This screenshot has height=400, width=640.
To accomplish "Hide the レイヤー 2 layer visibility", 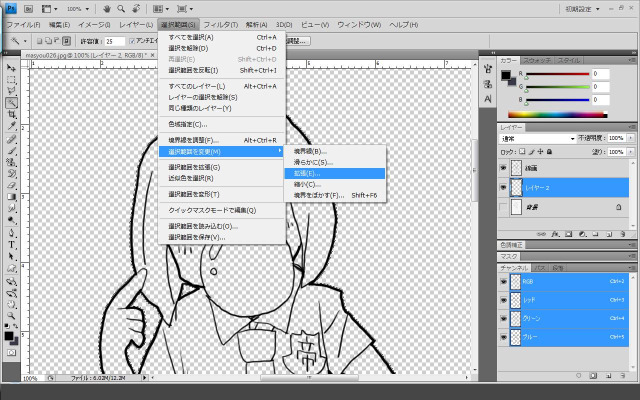I will coord(504,187).
